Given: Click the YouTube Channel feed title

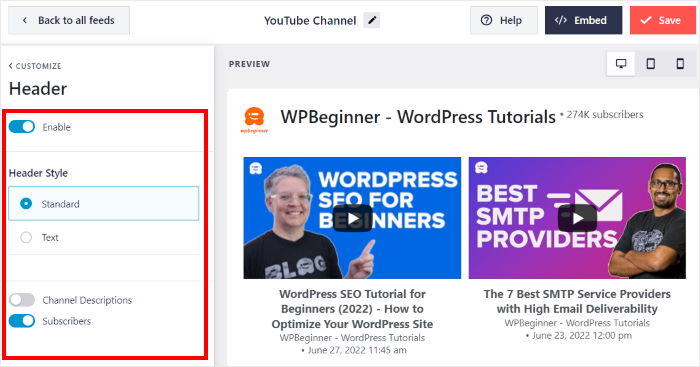Looking at the screenshot, I should 310,21.
